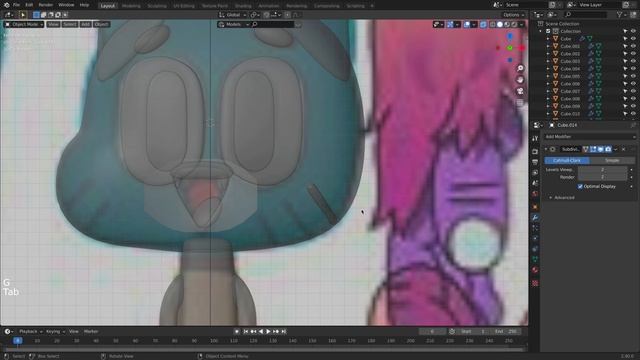This screenshot has height=360, width=640.
Task: Uncheck the Optimal Display checkbox
Action: (580, 187)
